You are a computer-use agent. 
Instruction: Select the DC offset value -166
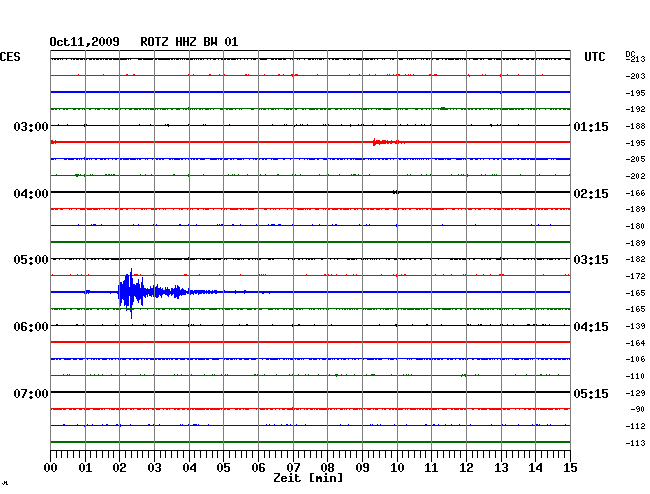click(x=635, y=193)
